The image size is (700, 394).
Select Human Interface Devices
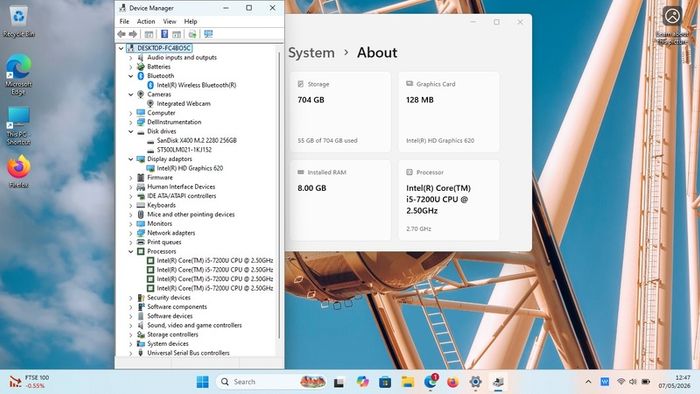pos(181,187)
